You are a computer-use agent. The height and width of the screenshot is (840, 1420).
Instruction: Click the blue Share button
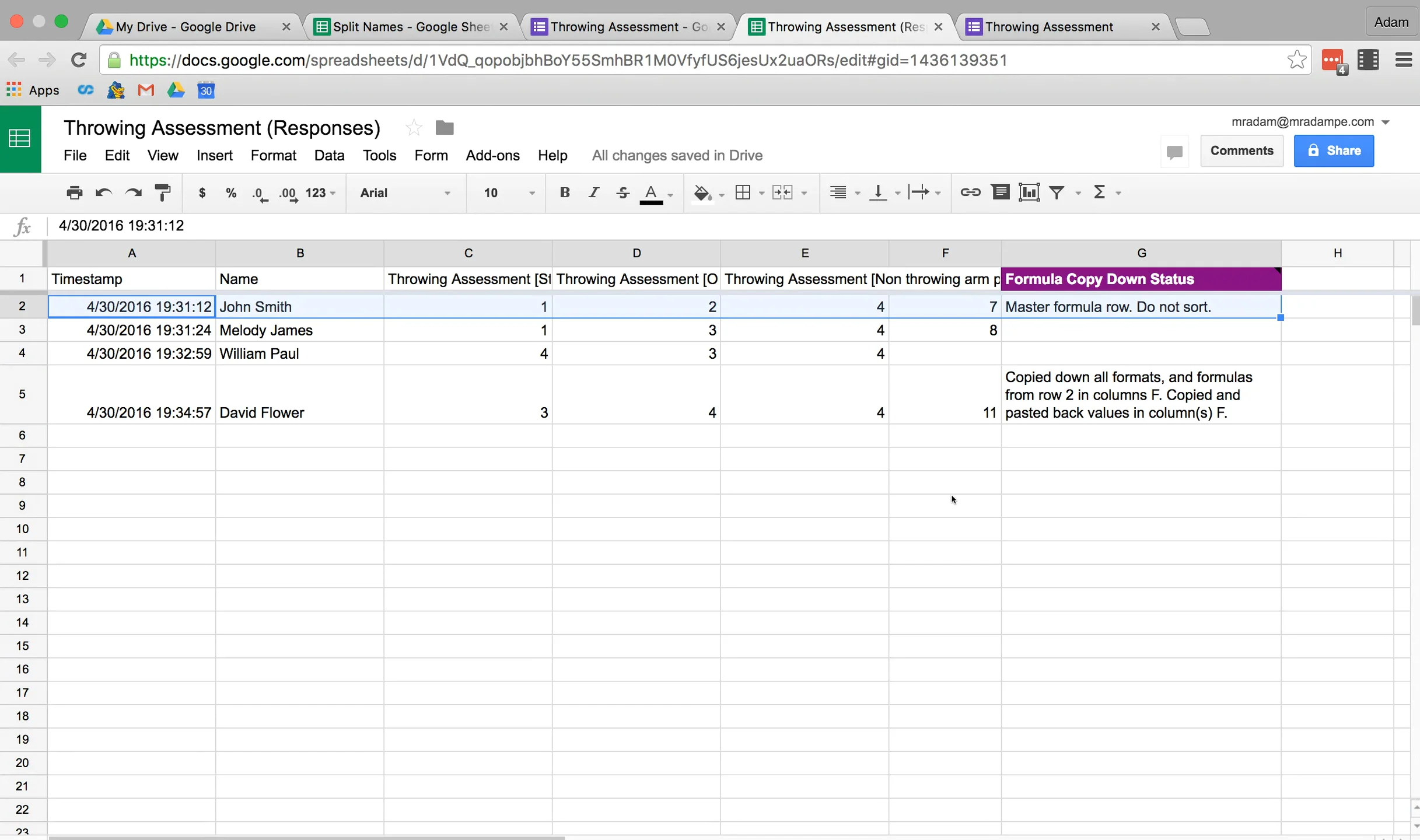(1334, 150)
